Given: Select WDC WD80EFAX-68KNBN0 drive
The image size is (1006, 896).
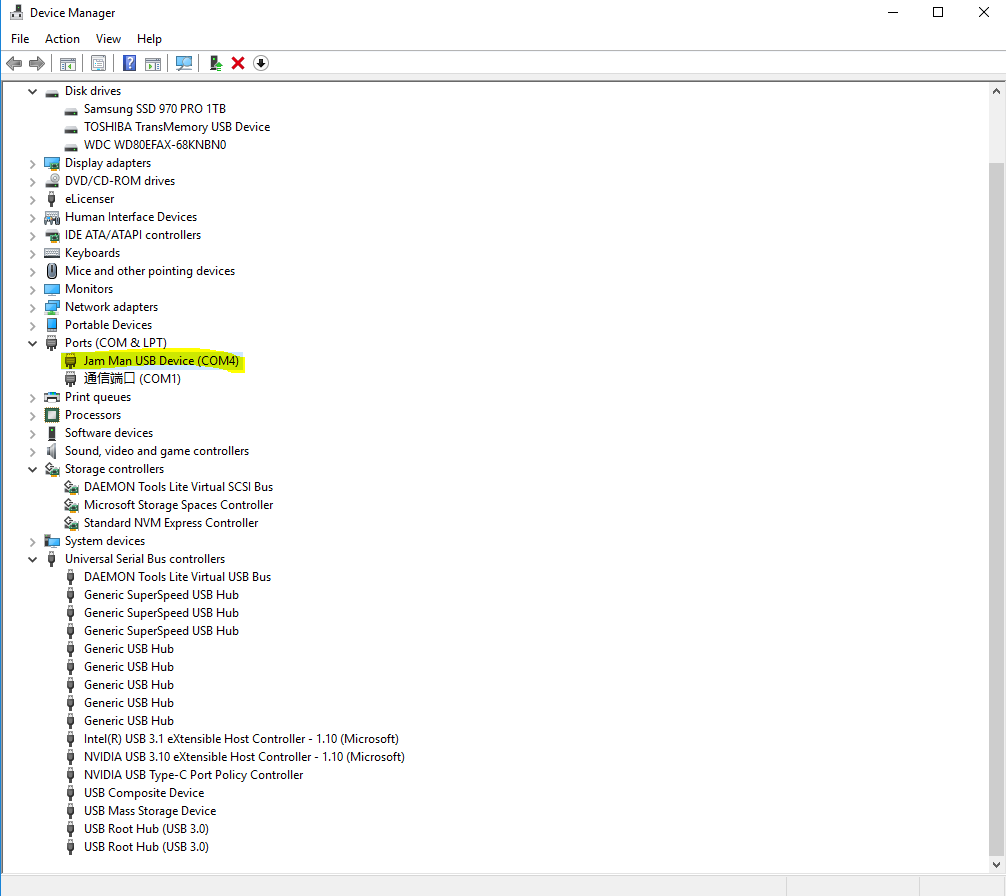Looking at the screenshot, I should 155,145.
